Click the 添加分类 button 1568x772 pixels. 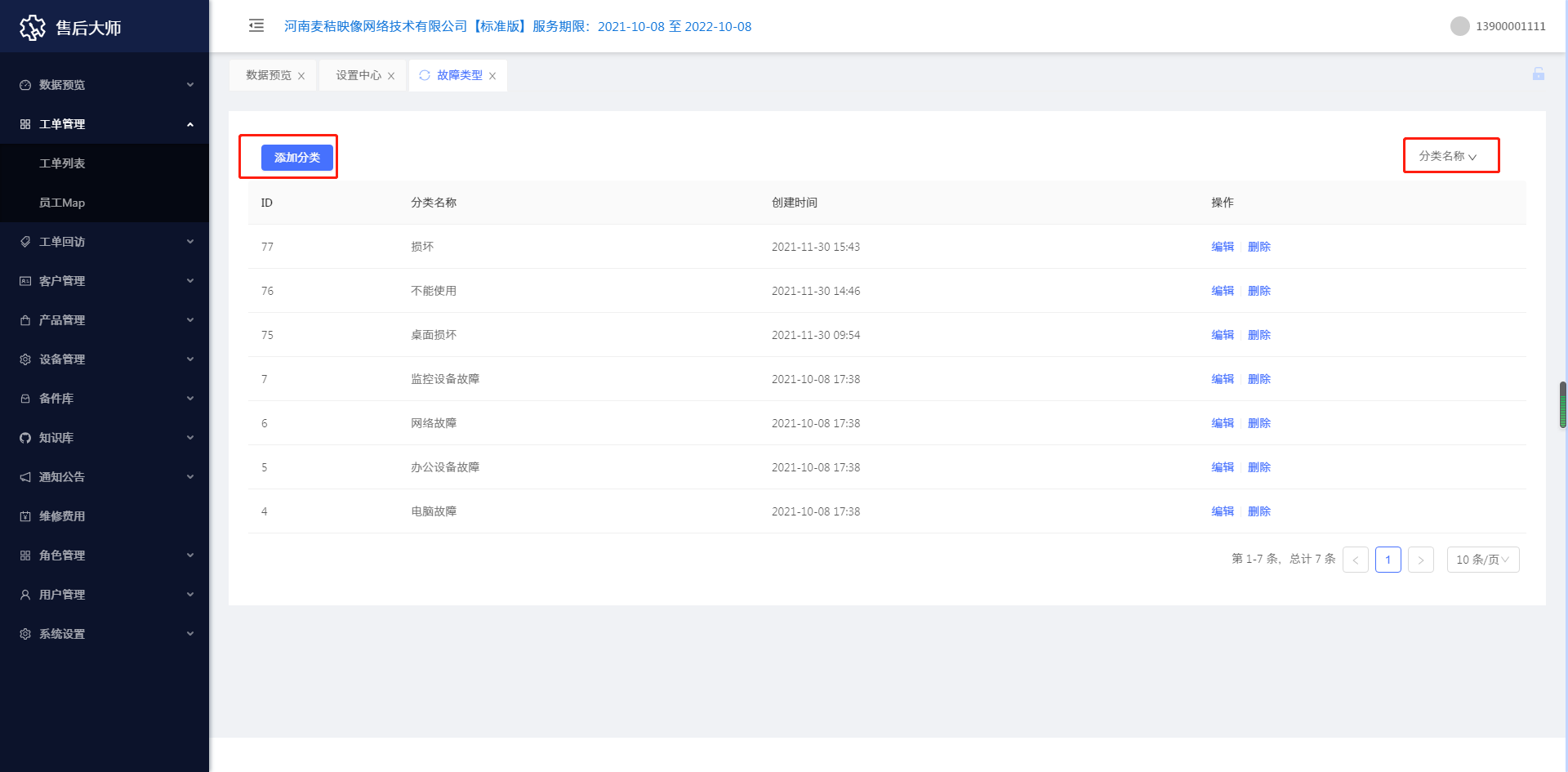tap(296, 158)
